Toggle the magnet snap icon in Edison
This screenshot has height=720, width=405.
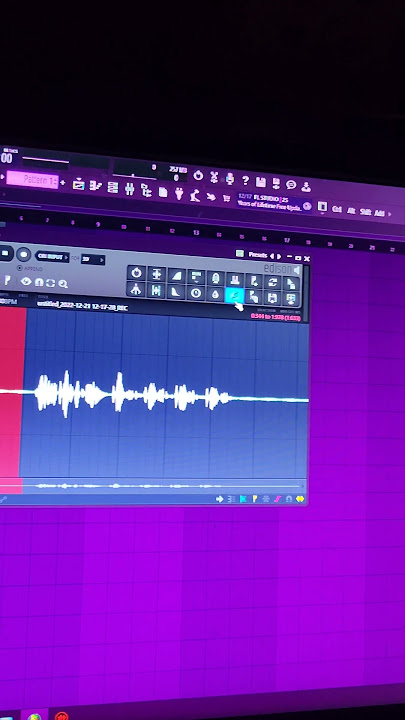pos(39,282)
